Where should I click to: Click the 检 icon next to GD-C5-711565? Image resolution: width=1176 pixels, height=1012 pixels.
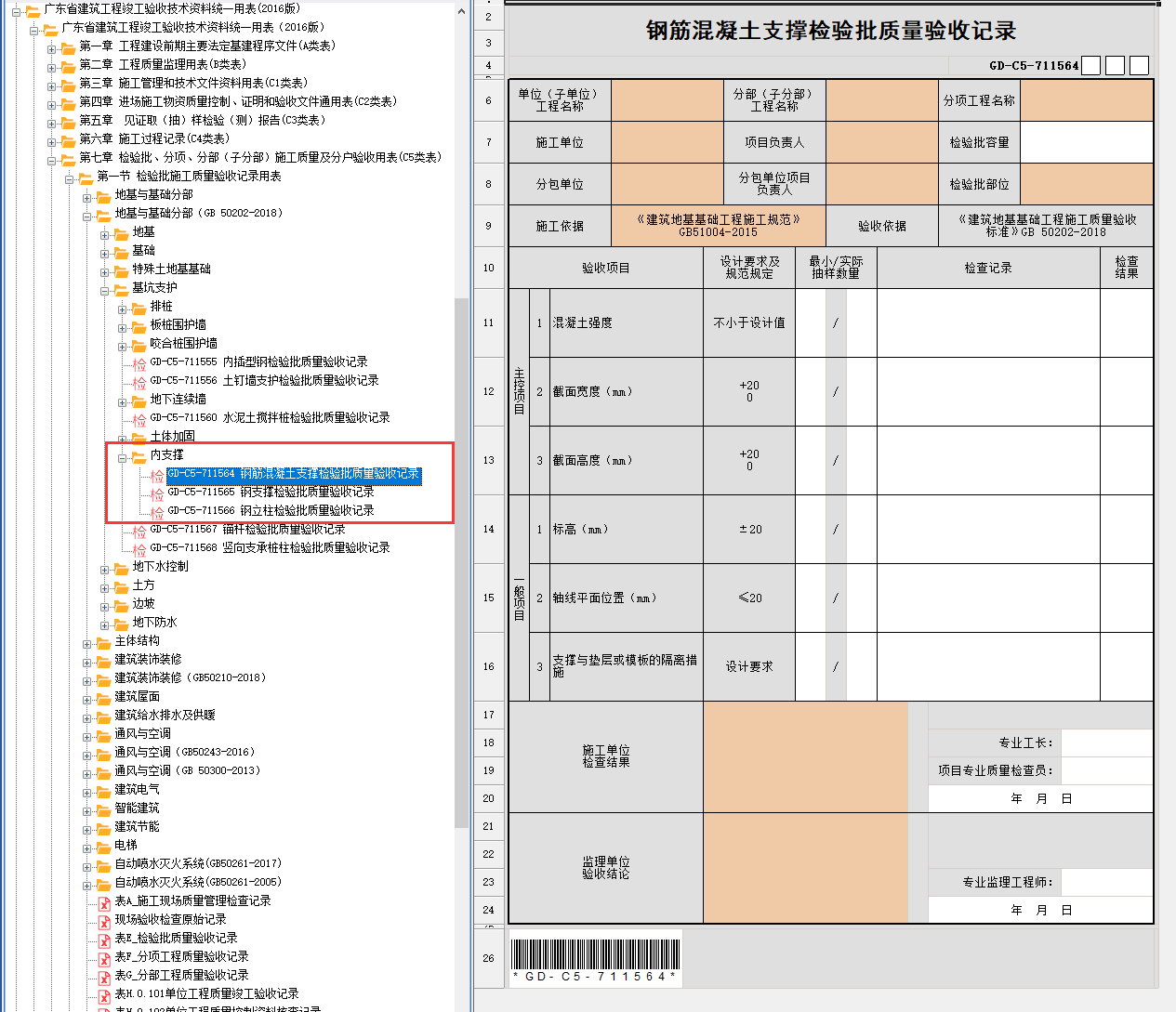tap(157, 493)
